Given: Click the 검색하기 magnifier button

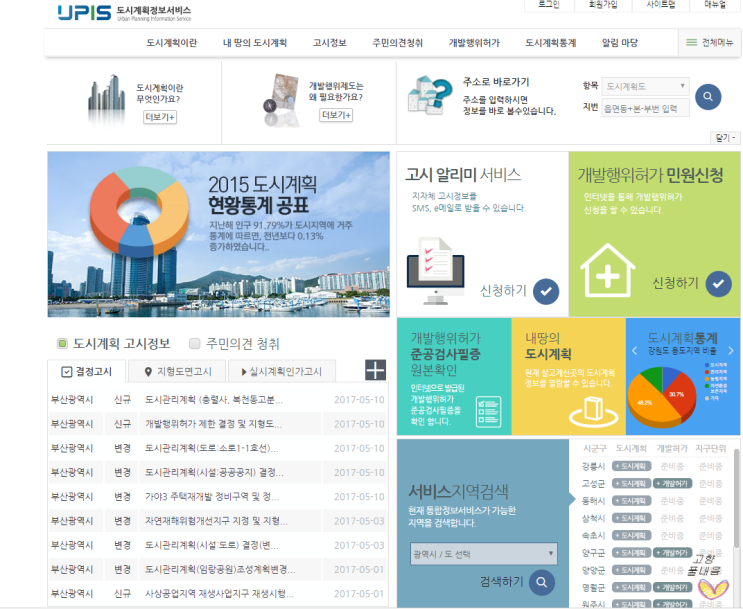Looking at the screenshot, I should click(x=542, y=582).
